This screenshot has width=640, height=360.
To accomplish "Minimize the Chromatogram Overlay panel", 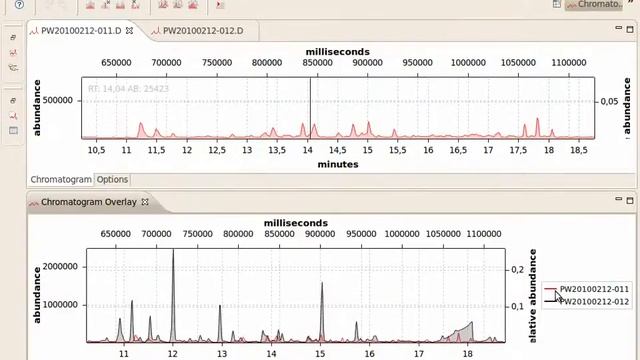I will coord(618,199).
